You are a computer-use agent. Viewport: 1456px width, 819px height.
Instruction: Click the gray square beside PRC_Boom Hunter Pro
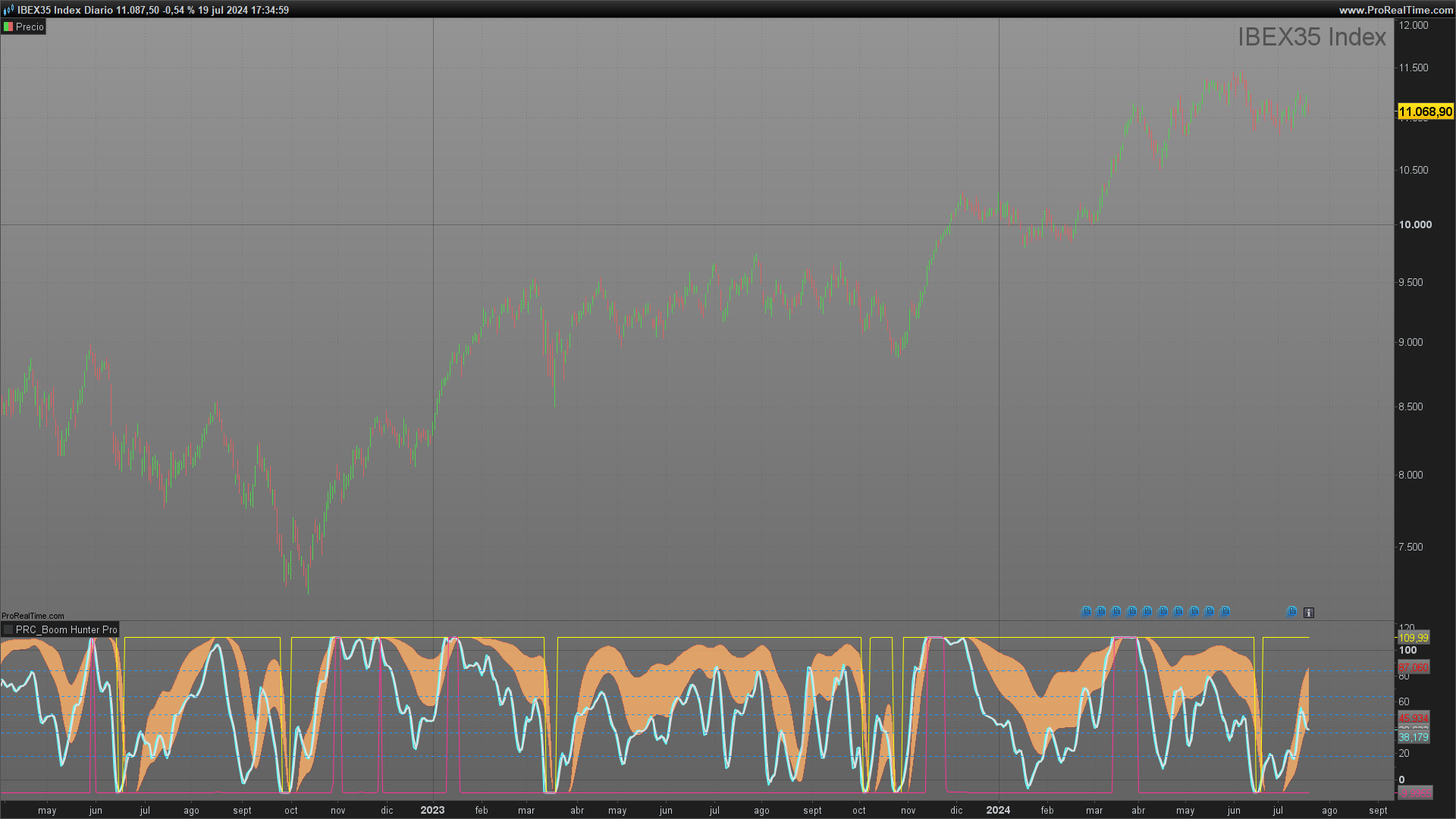[8, 630]
